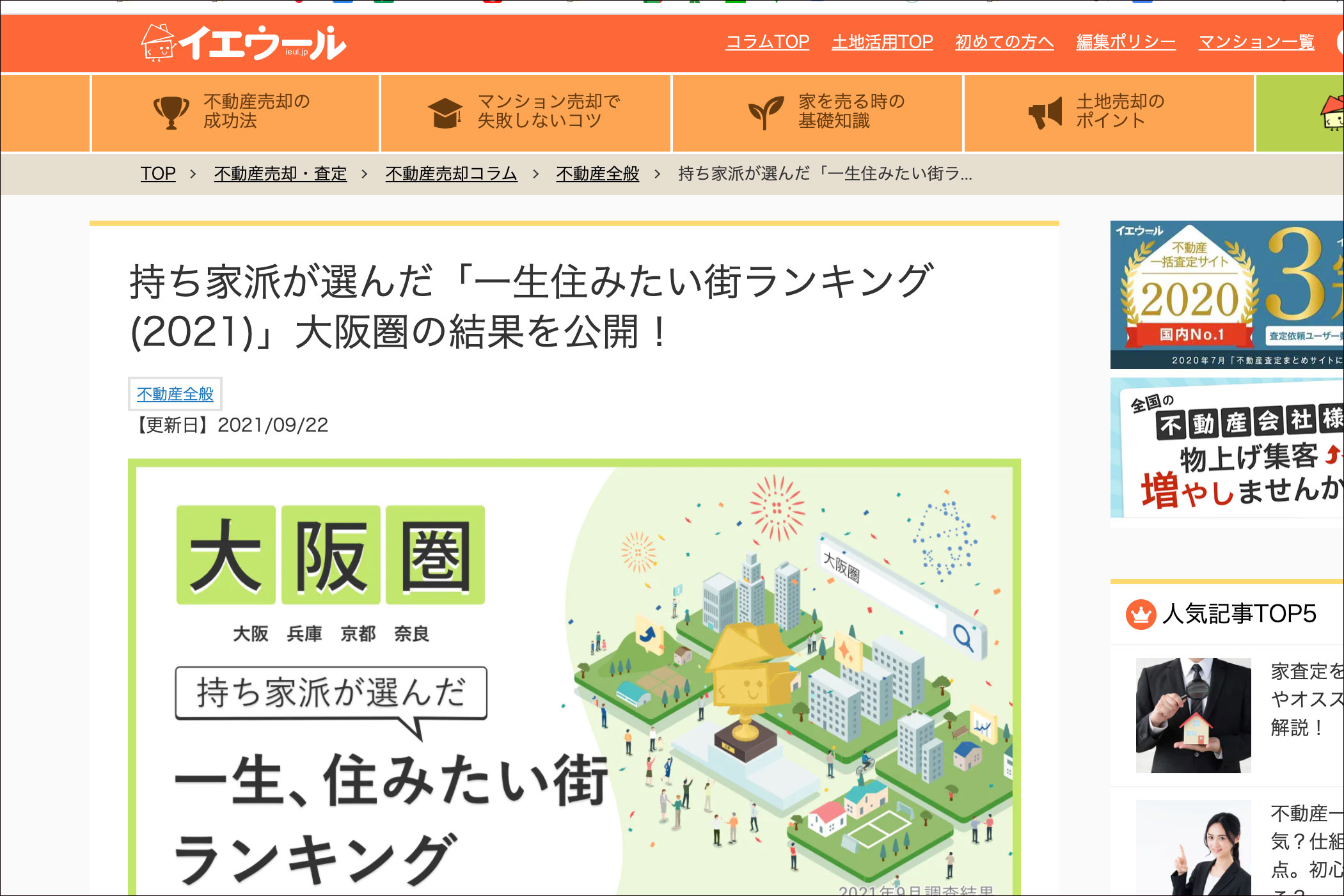This screenshot has height=896, width=1344.
Task: Click the trophy icon for 不動産売却の成功法
Action: pos(171,112)
